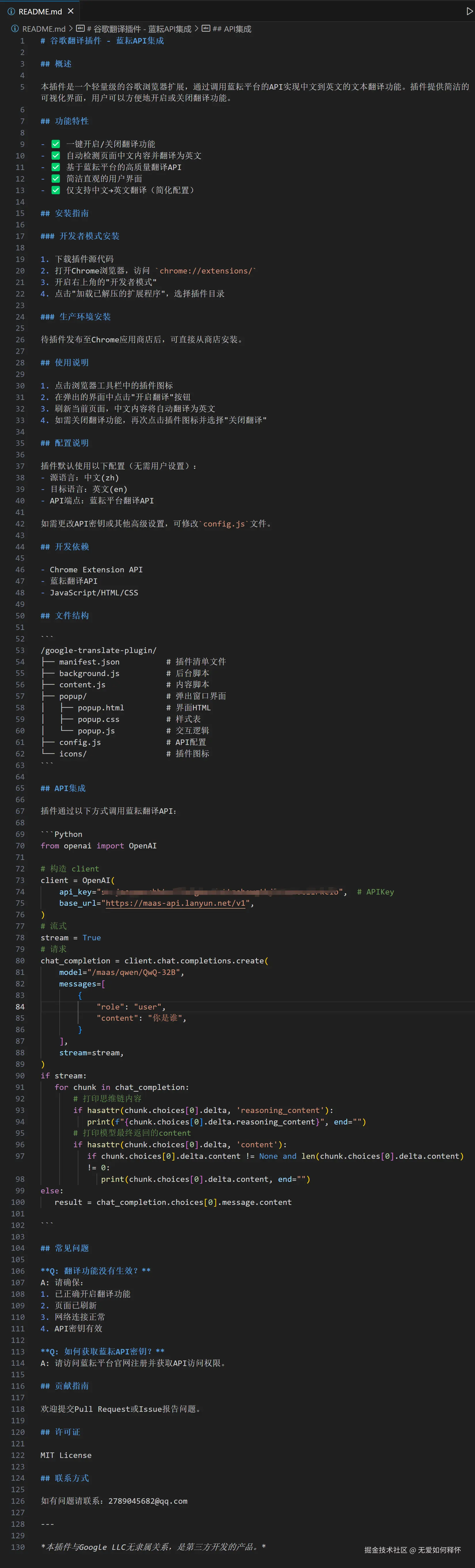
Task: Click line number 1 in the gutter
Action: [22, 41]
